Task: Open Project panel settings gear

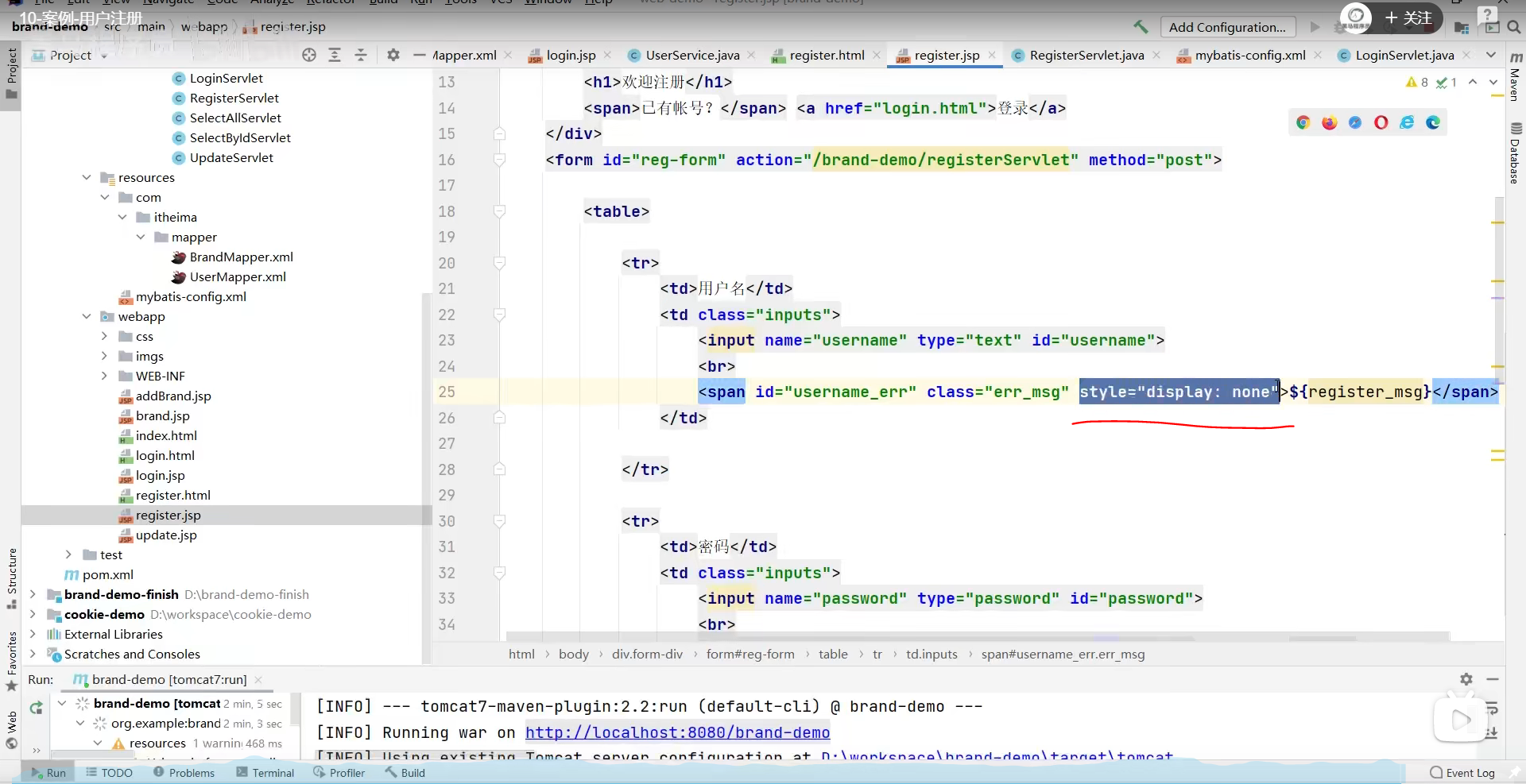Action: 393,55
